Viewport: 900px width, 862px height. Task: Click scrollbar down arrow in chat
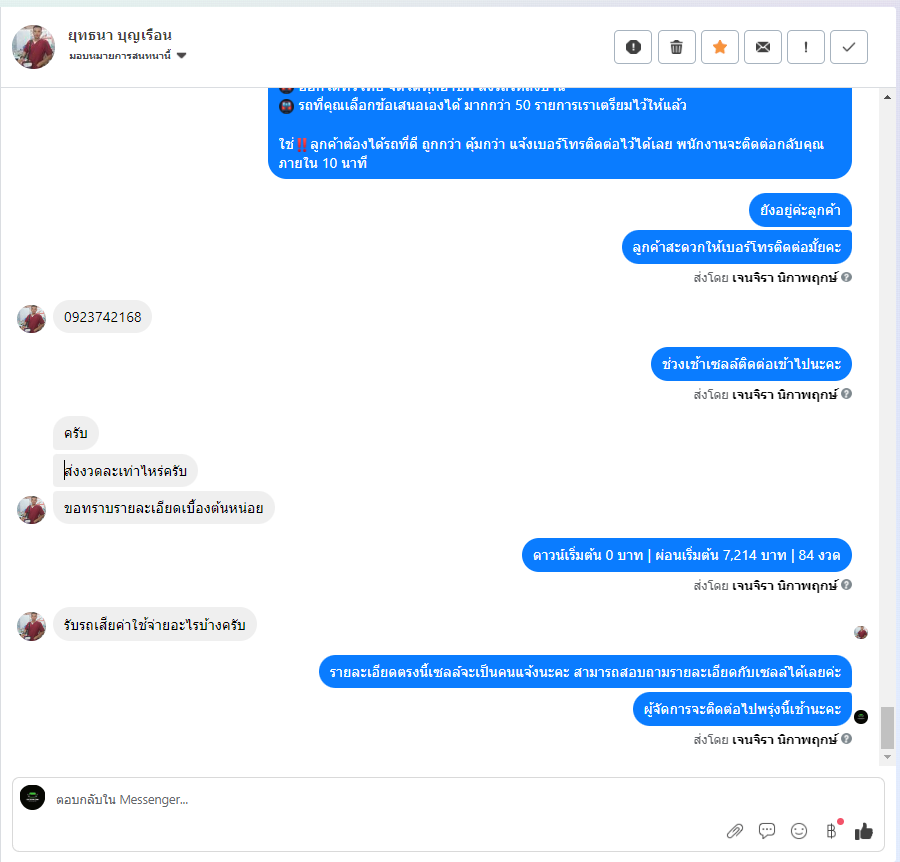[887, 757]
